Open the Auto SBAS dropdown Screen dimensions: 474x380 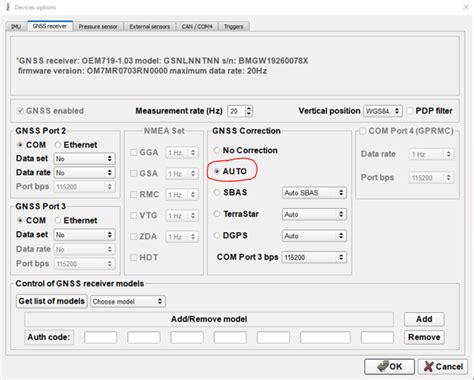[314, 193]
